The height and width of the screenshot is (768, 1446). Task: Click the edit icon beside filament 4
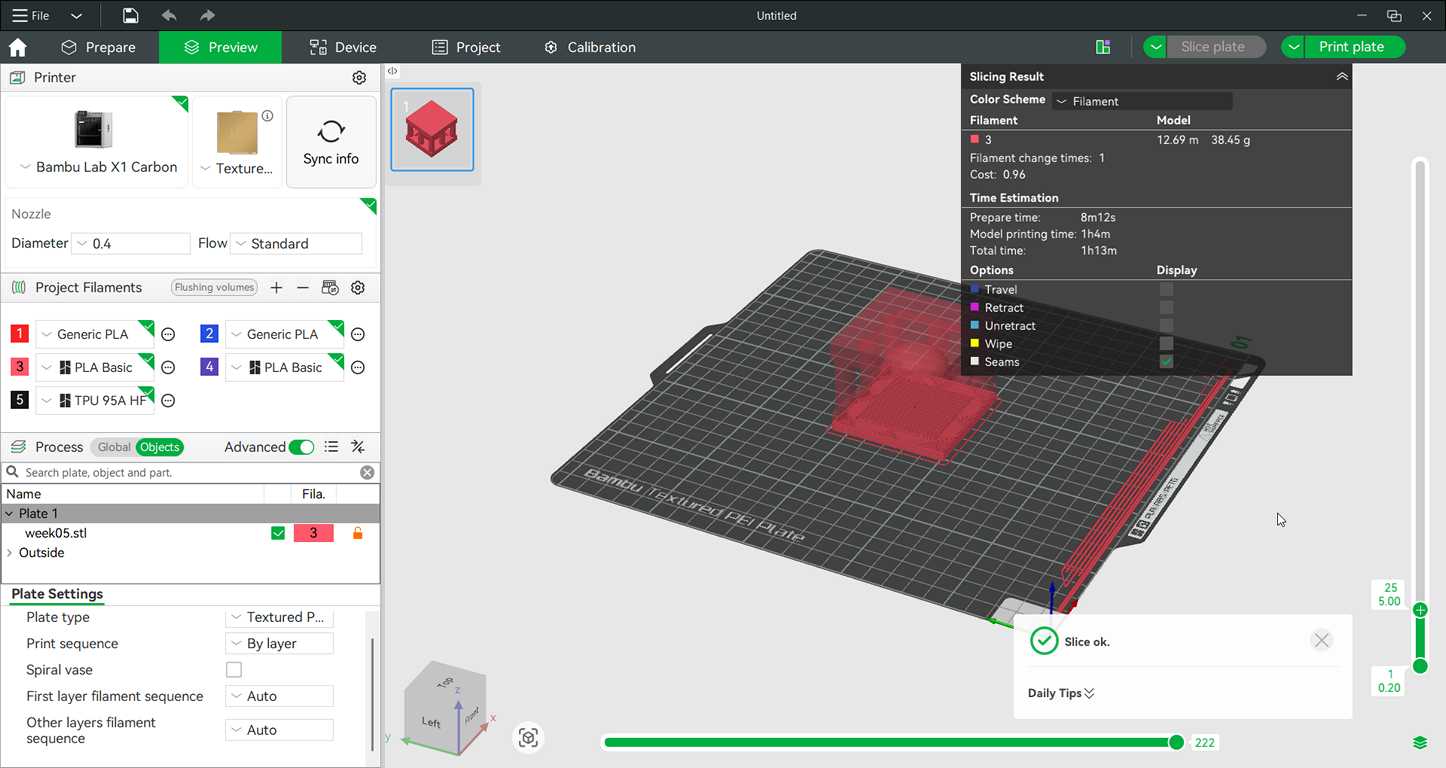tap(358, 368)
